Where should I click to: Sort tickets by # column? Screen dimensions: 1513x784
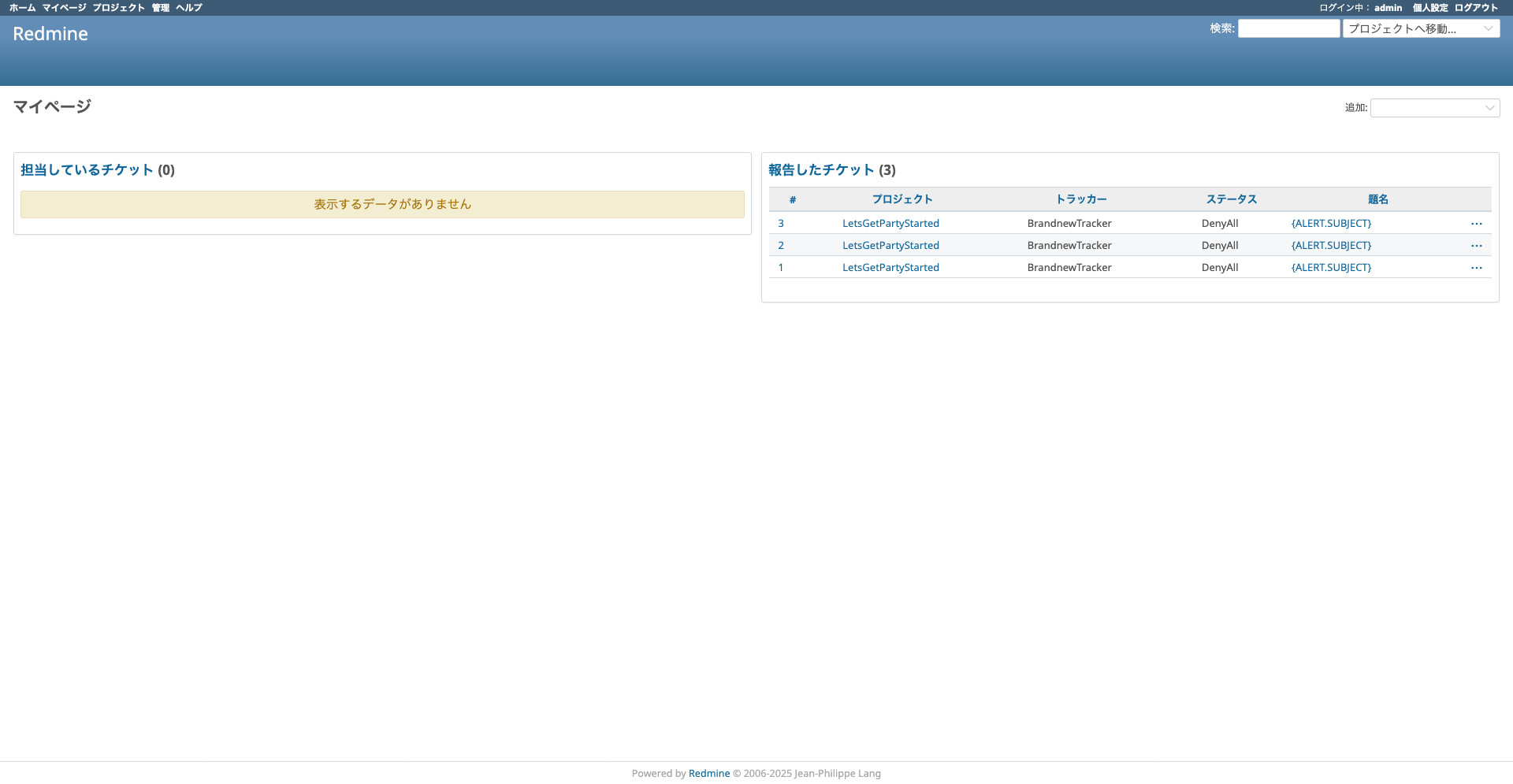pyautogui.click(x=793, y=200)
